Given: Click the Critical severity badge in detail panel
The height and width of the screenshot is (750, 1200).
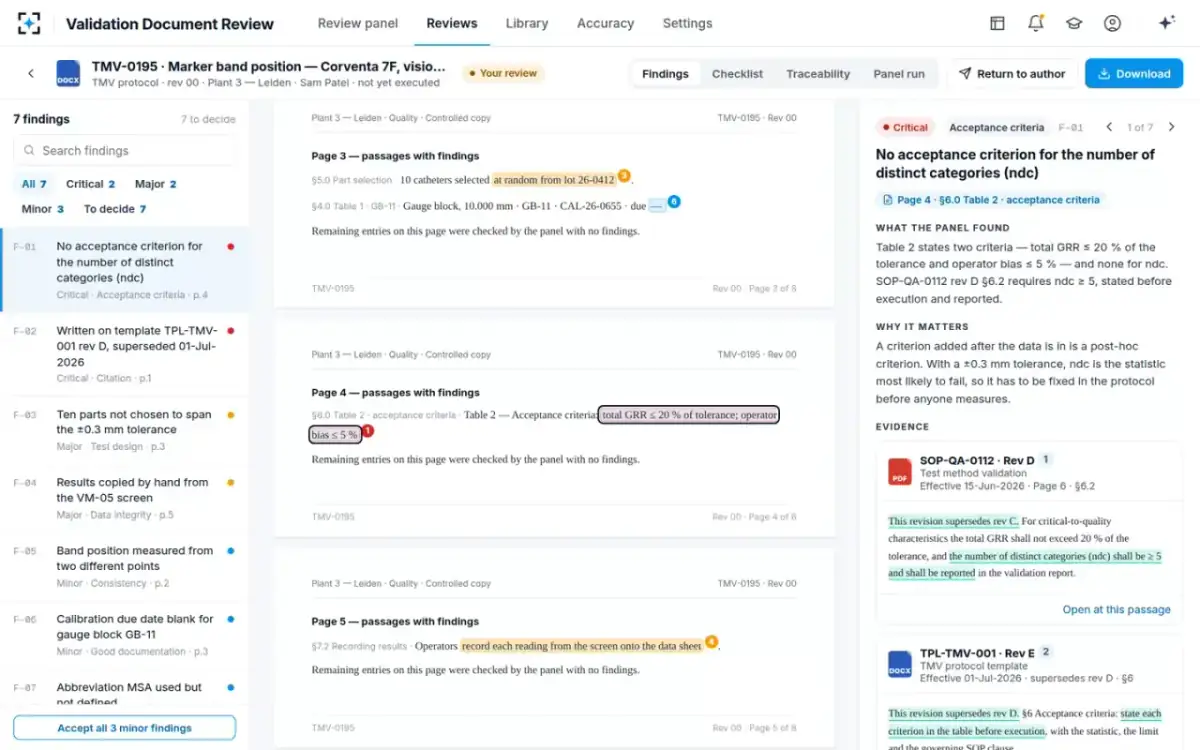Looking at the screenshot, I should (904, 127).
